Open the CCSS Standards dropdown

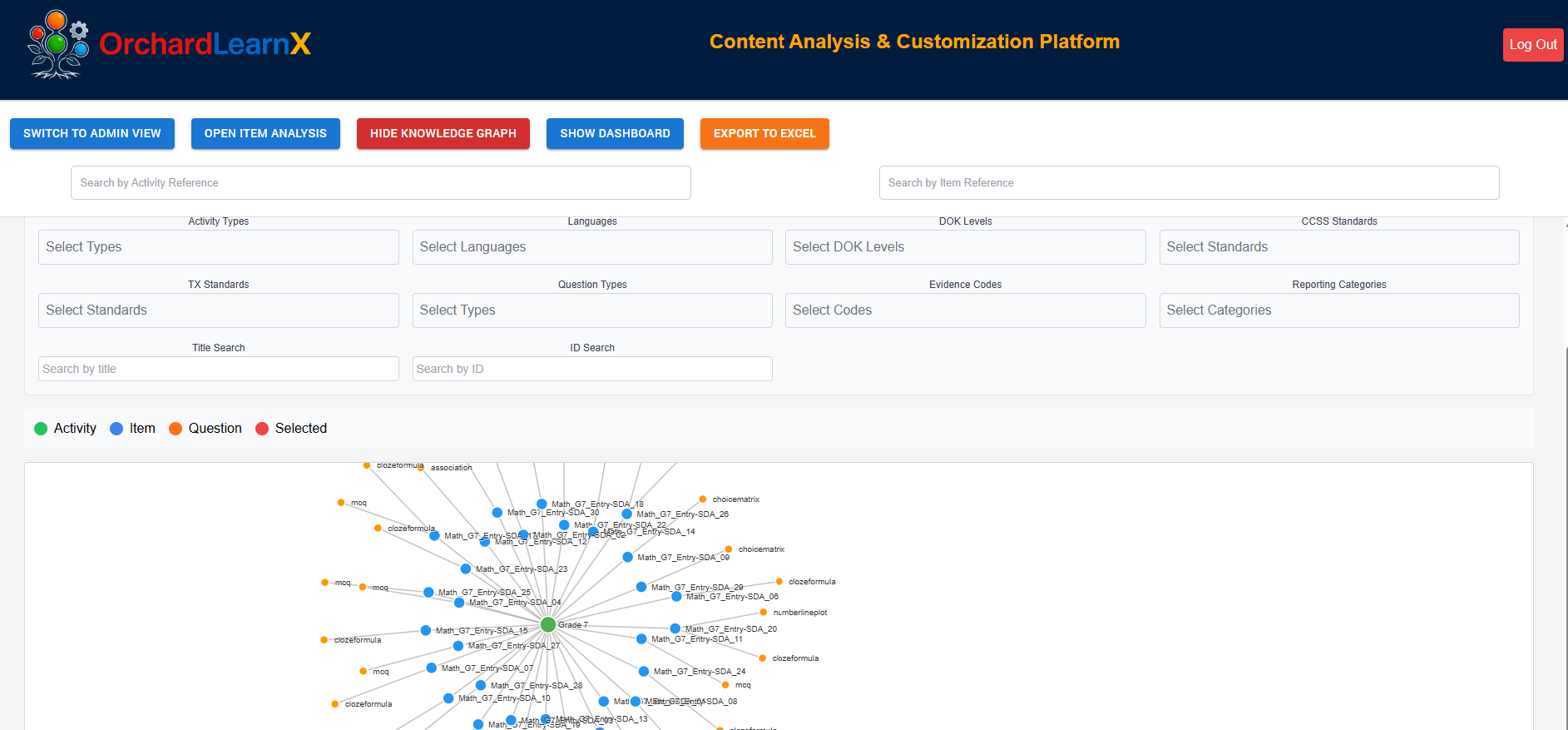tap(1339, 247)
